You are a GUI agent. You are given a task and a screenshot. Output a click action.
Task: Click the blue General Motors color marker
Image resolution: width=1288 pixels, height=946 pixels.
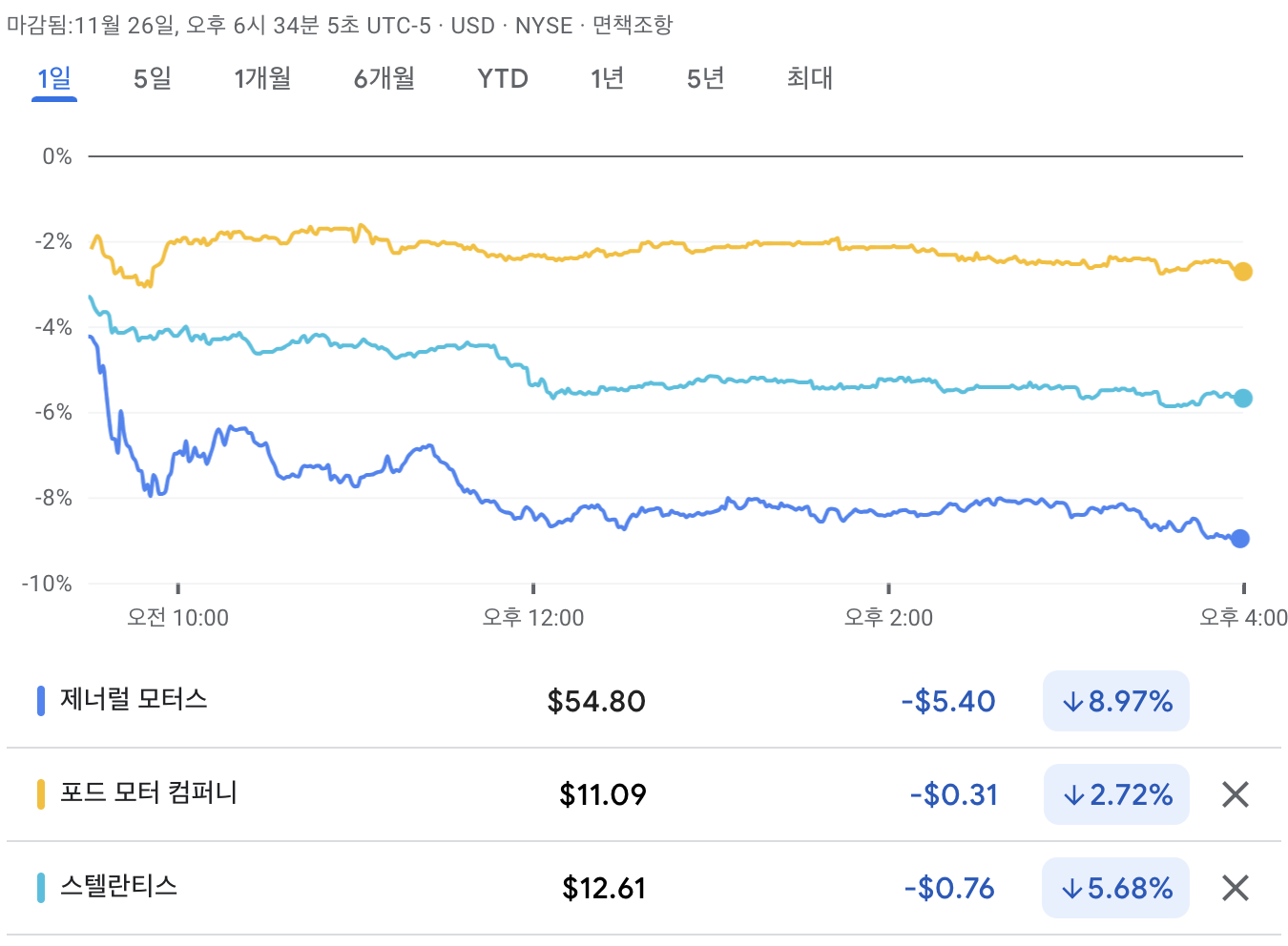click(41, 701)
